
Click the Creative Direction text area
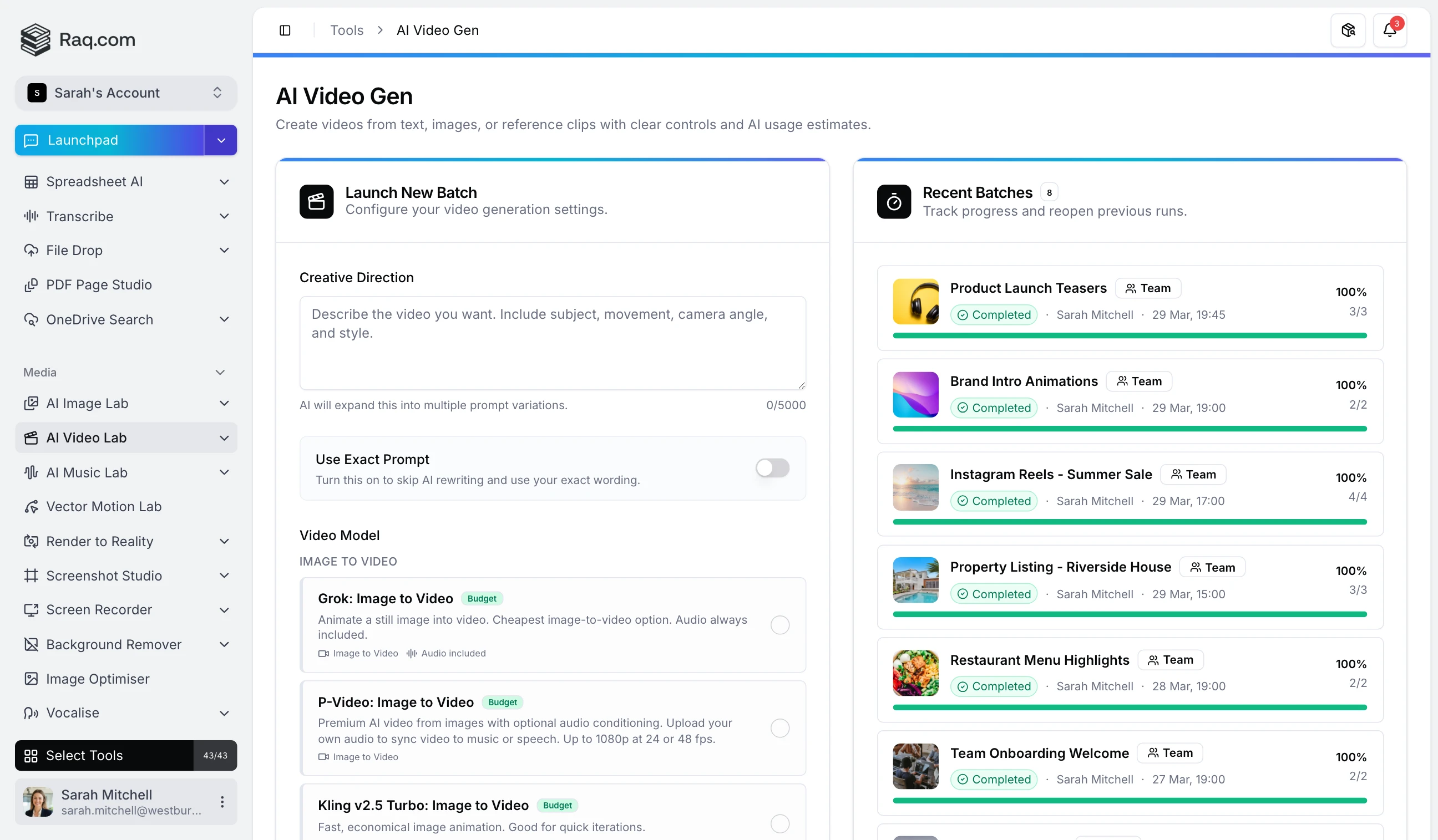point(552,342)
